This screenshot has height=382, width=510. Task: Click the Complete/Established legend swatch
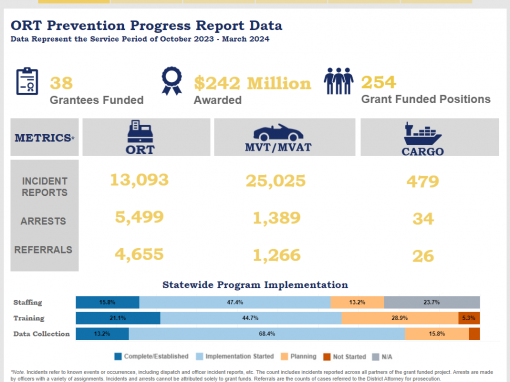(x=118, y=357)
